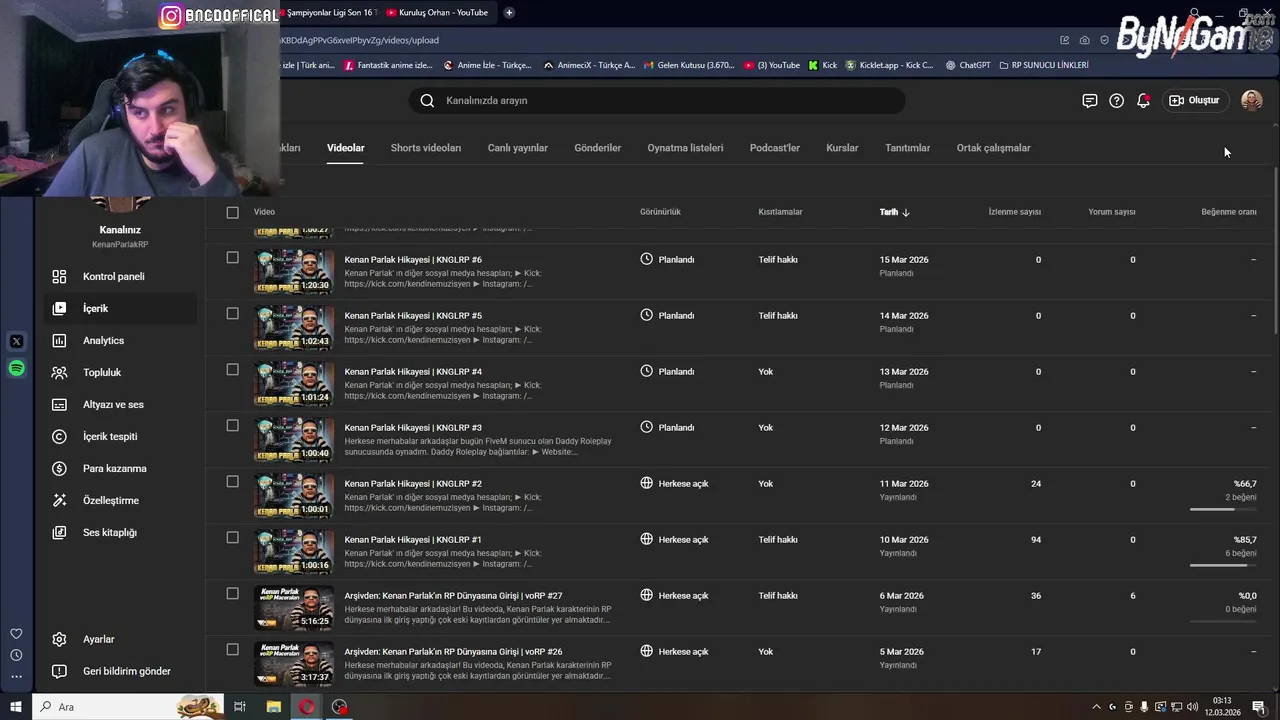Click Geri bildirim gönder icon
The width and height of the screenshot is (1280, 720).
[x=59, y=671]
